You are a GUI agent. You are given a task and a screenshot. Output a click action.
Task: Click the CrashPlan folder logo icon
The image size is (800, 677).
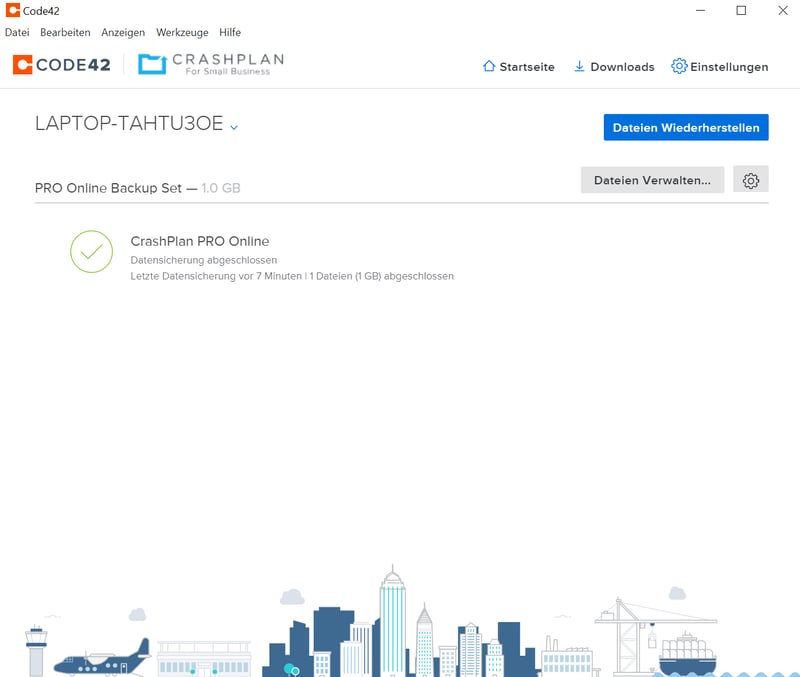pyautogui.click(x=152, y=64)
